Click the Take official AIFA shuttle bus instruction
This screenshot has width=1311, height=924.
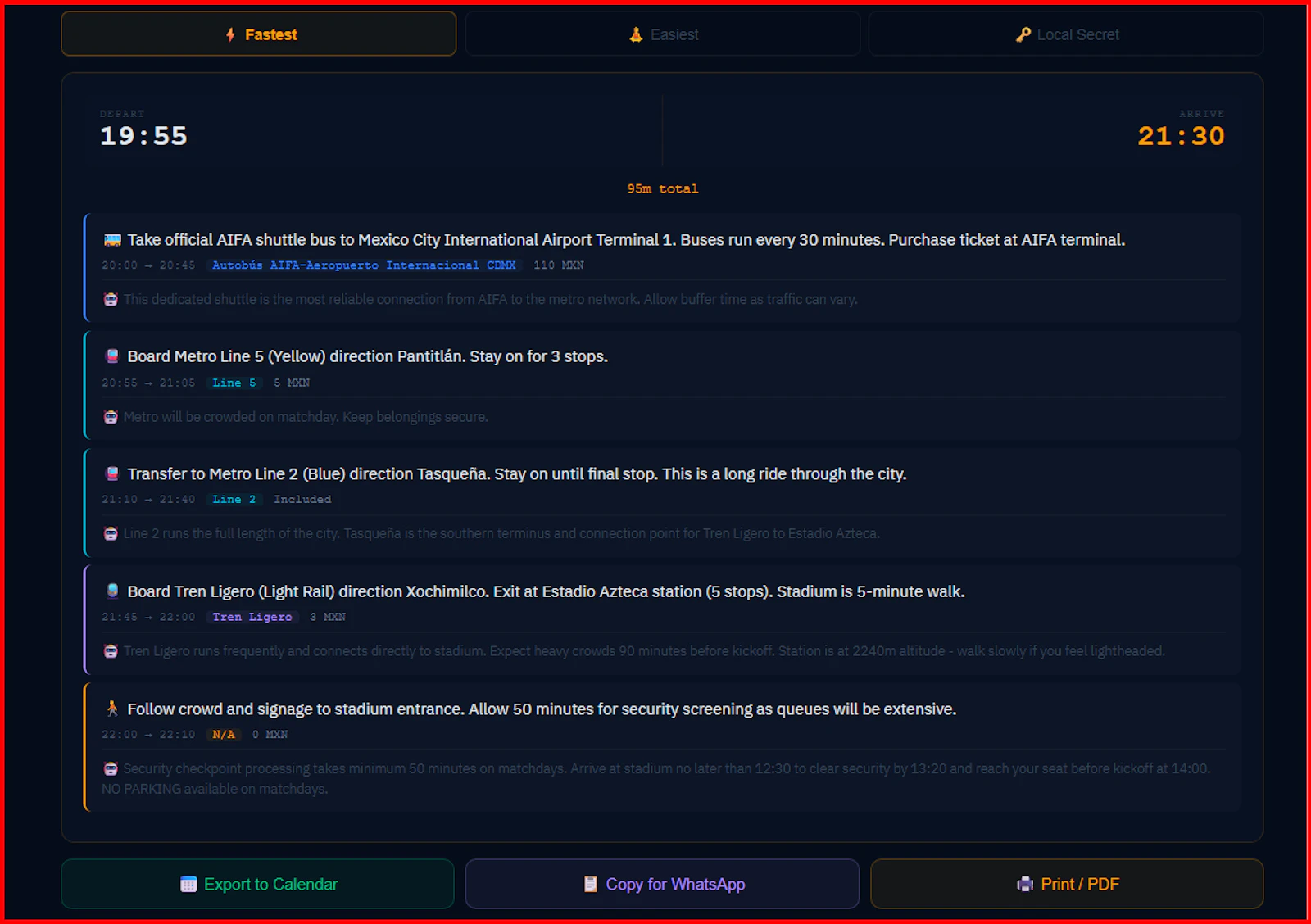click(x=626, y=240)
